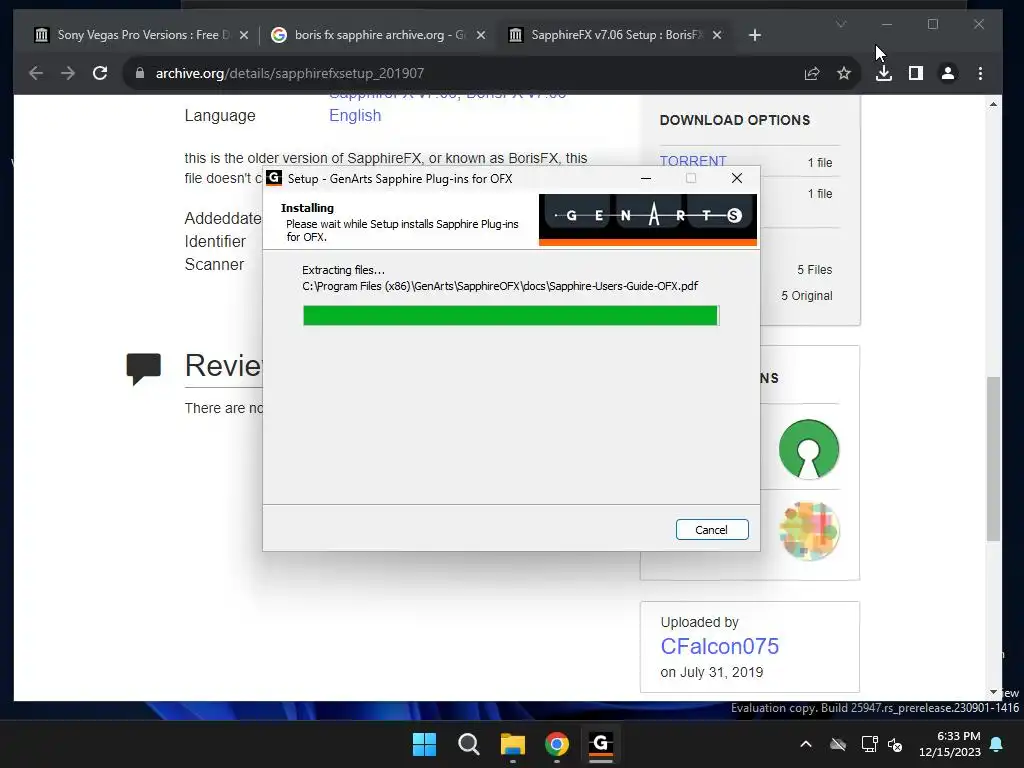Open Chrome three-dot menu

(980, 73)
